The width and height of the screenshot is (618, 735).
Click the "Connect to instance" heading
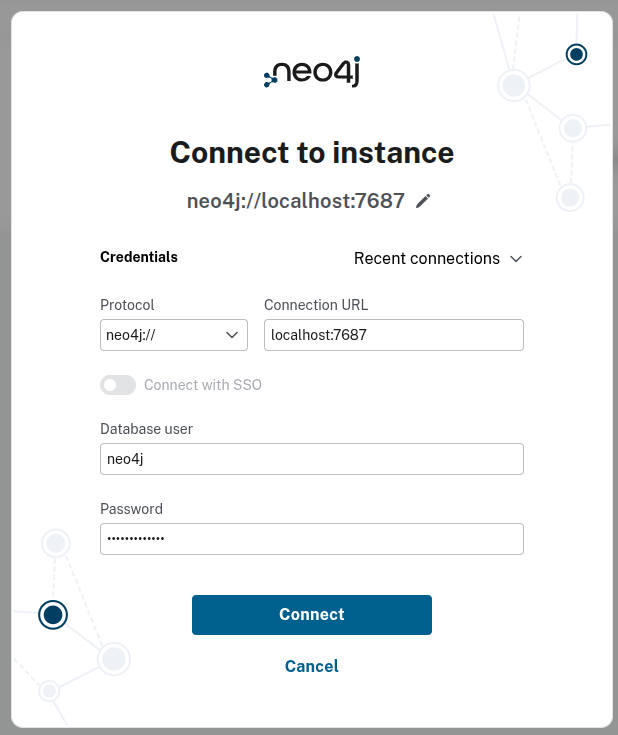pos(311,152)
